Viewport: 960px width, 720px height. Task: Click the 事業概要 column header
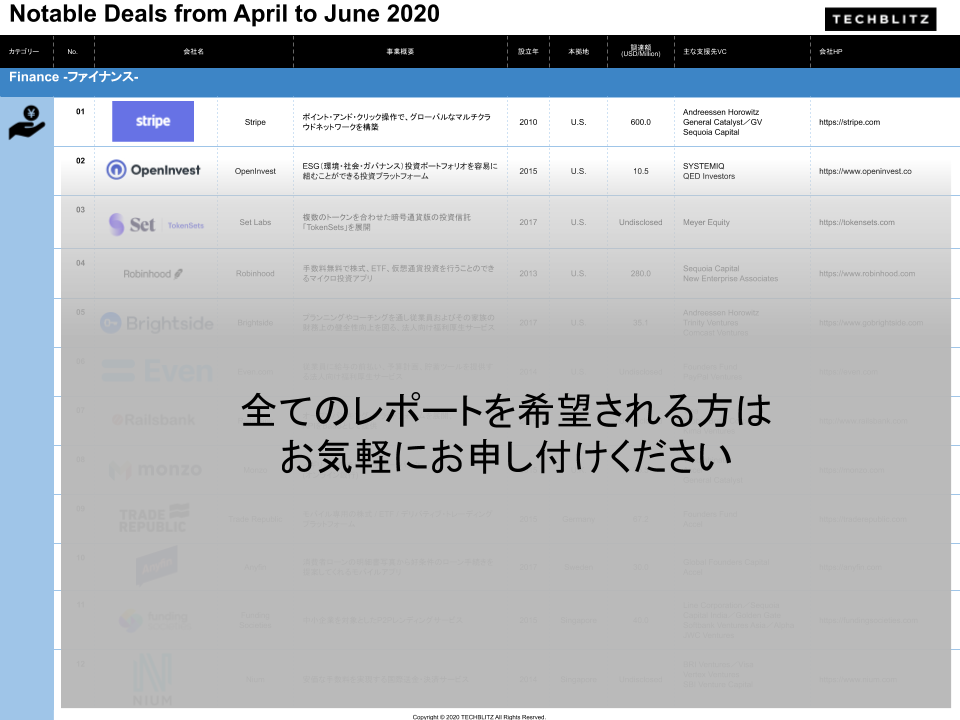click(x=400, y=51)
